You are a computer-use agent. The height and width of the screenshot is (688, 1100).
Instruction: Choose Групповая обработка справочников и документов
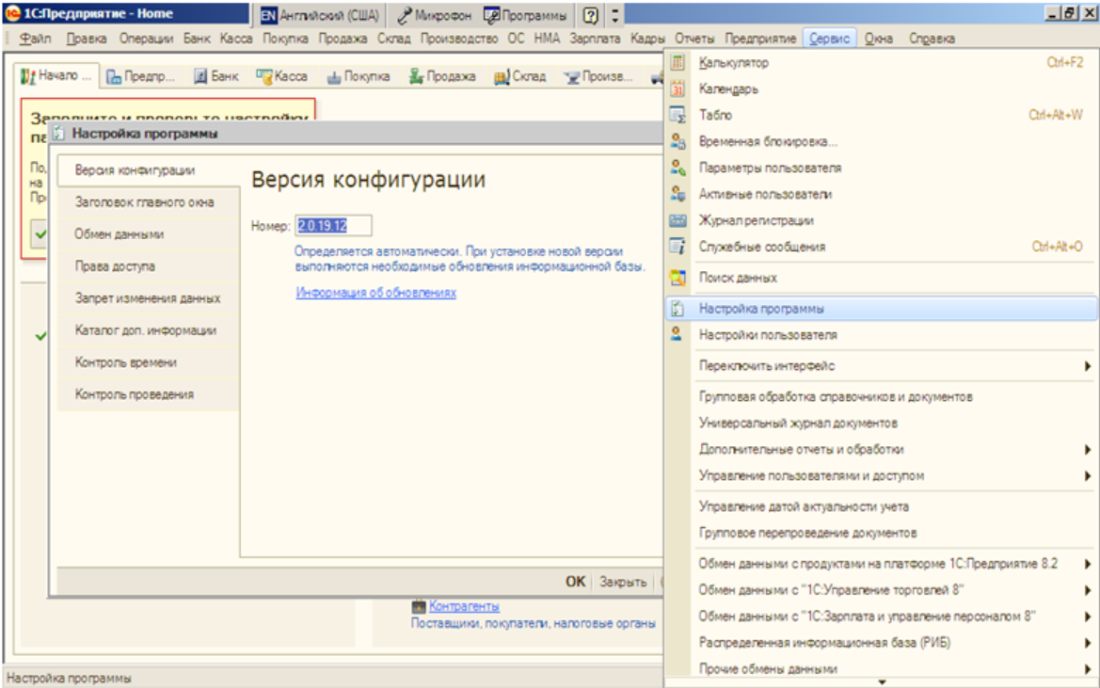[836, 397]
